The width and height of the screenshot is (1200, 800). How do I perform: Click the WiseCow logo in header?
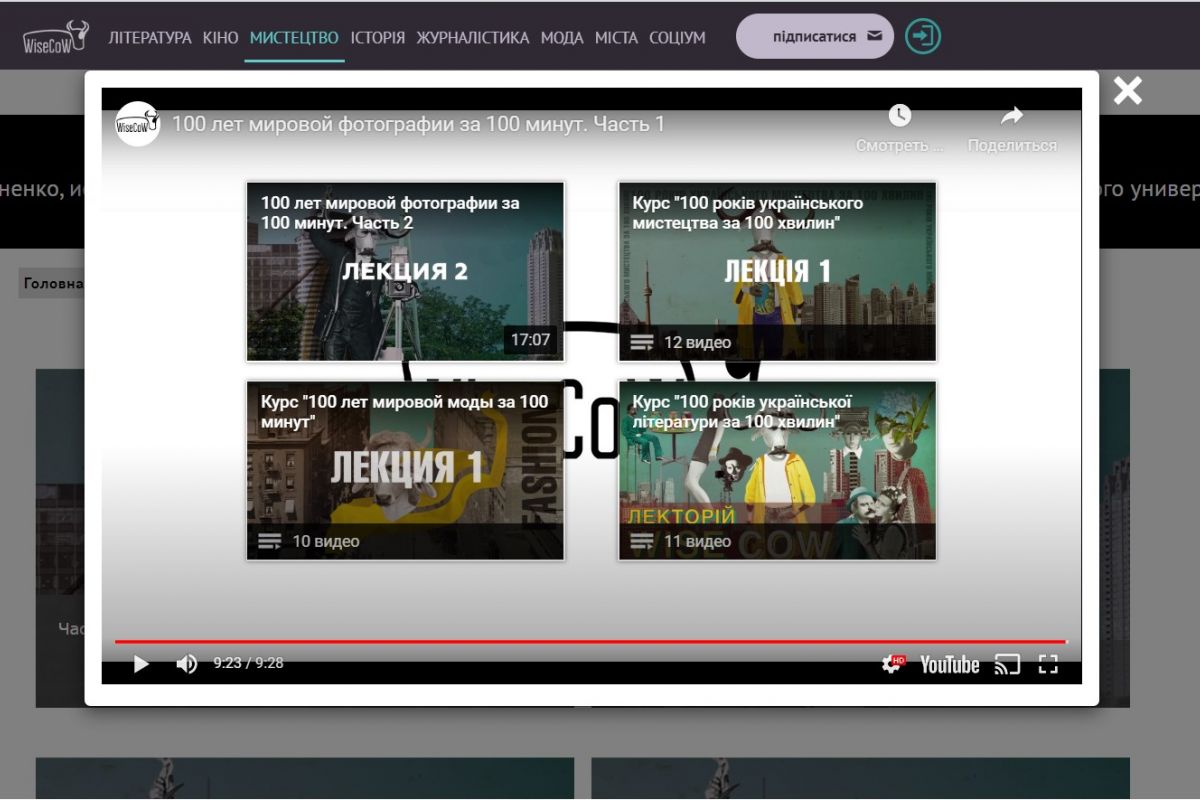coord(55,37)
